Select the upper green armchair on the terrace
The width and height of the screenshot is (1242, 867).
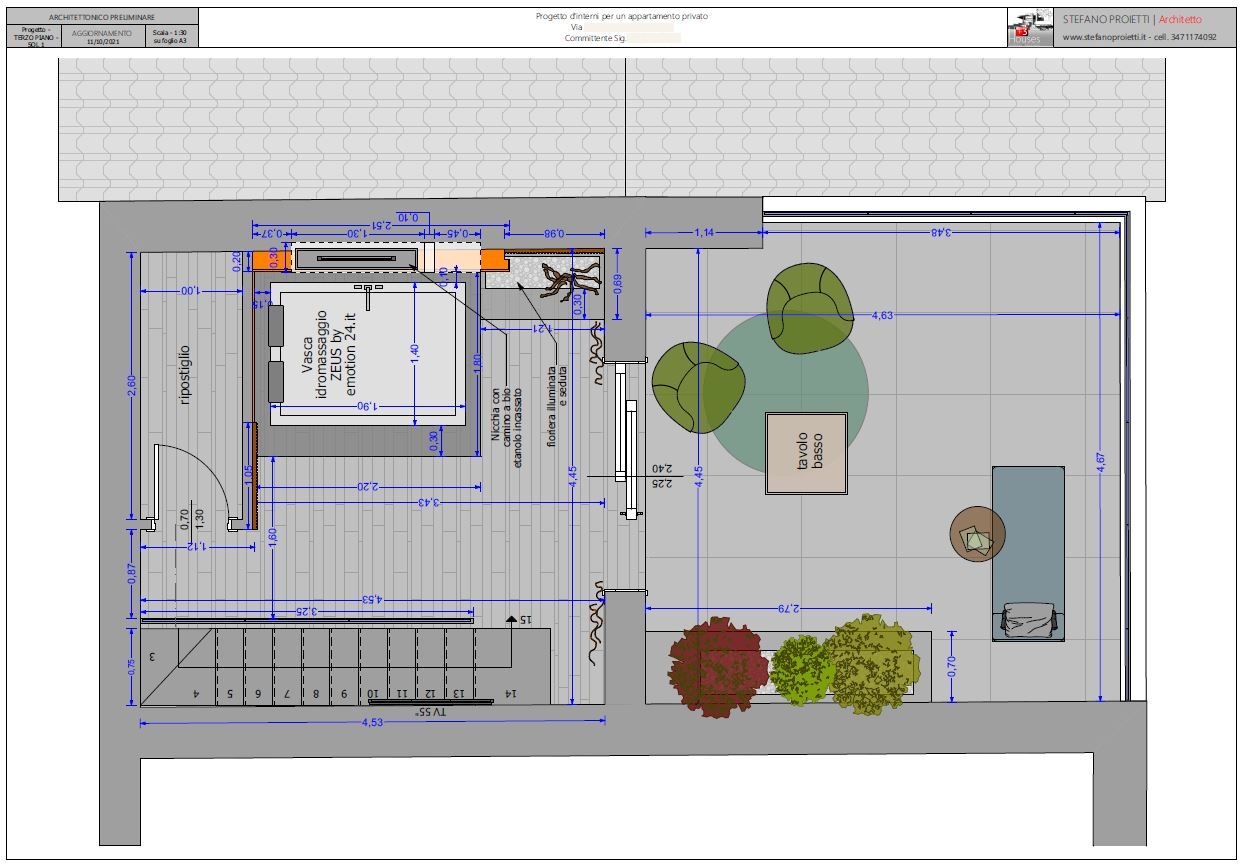click(x=810, y=299)
